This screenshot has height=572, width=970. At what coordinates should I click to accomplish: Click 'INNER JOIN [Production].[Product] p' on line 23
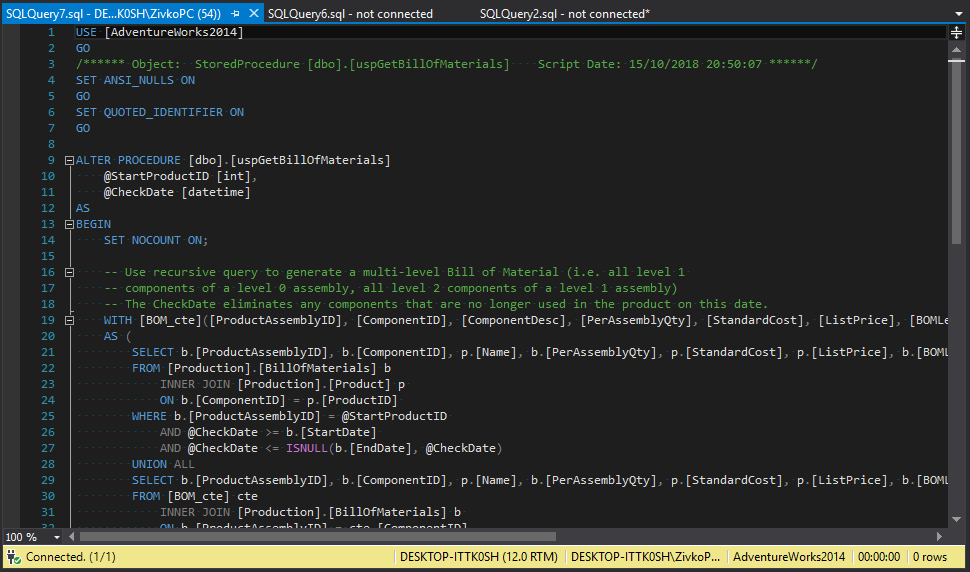click(283, 385)
